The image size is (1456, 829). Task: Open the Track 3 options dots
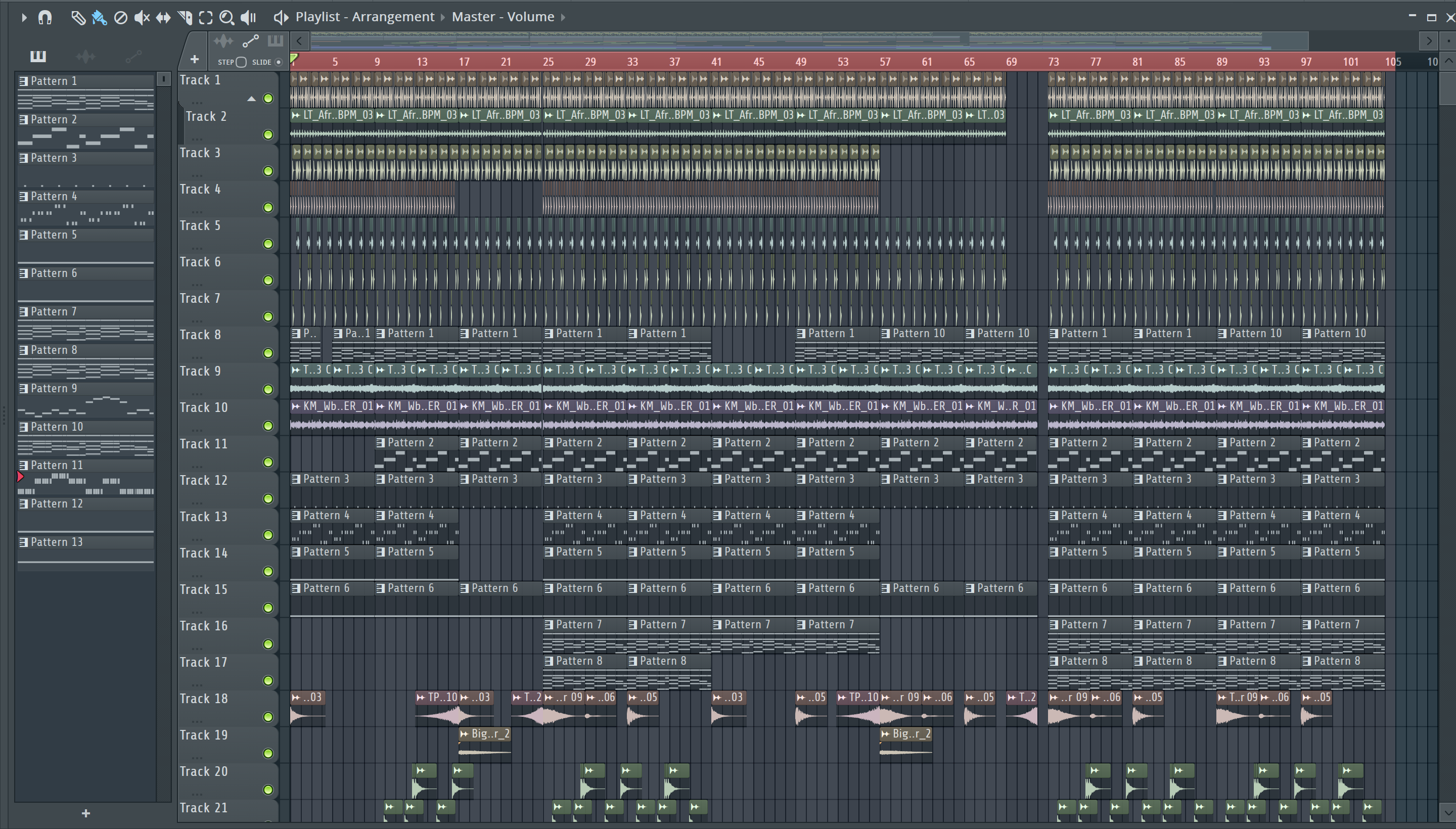(x=197, y=175)
